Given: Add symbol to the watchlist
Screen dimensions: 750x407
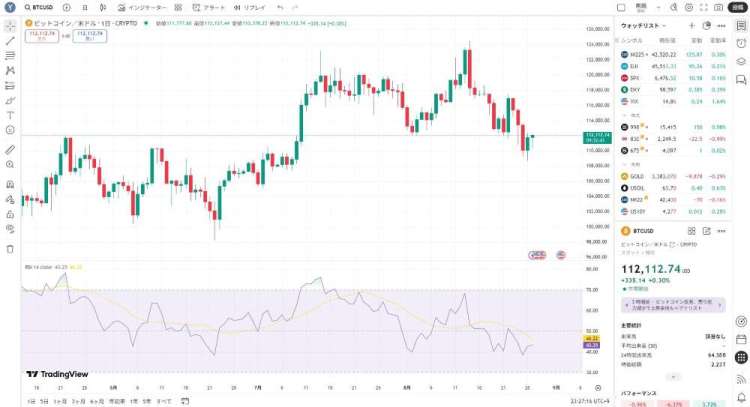Looking at the screenshot, I should click(x=692, y=25).
